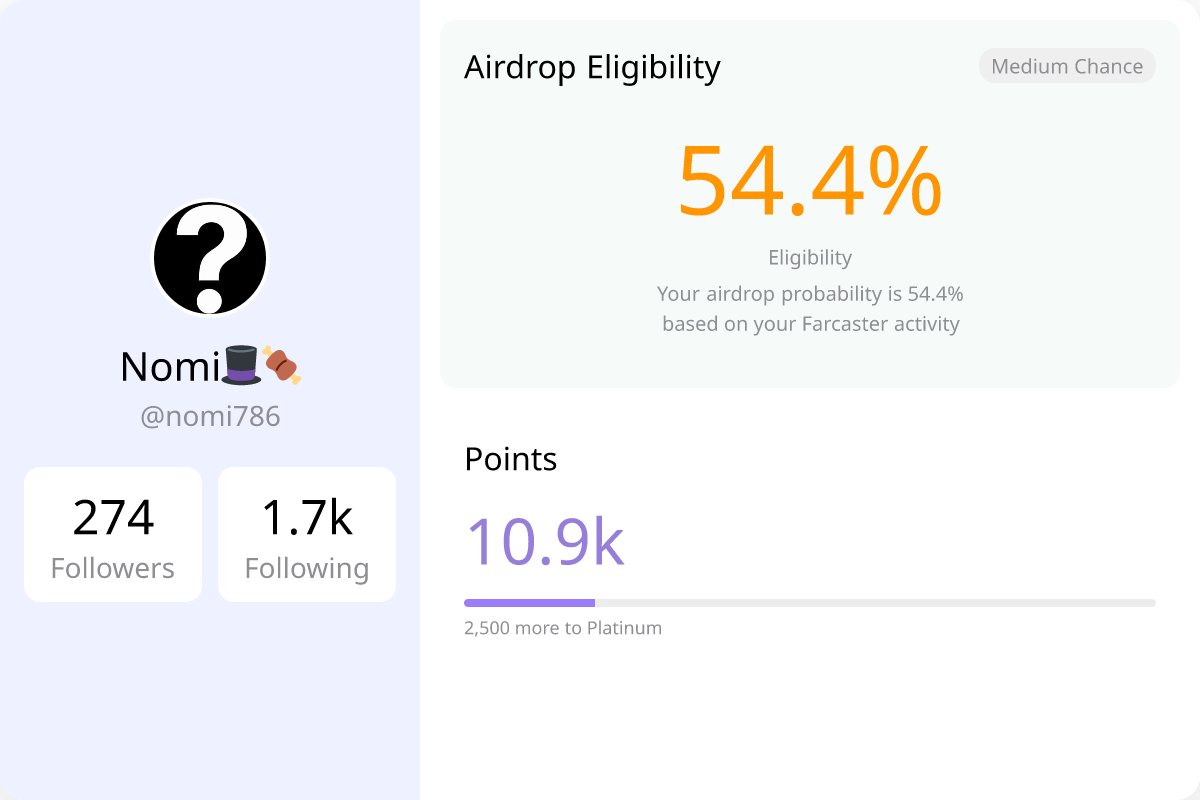1200x800 pixels.
Task: Click the Eligibility caption under percentage
Action: (810, 257)
